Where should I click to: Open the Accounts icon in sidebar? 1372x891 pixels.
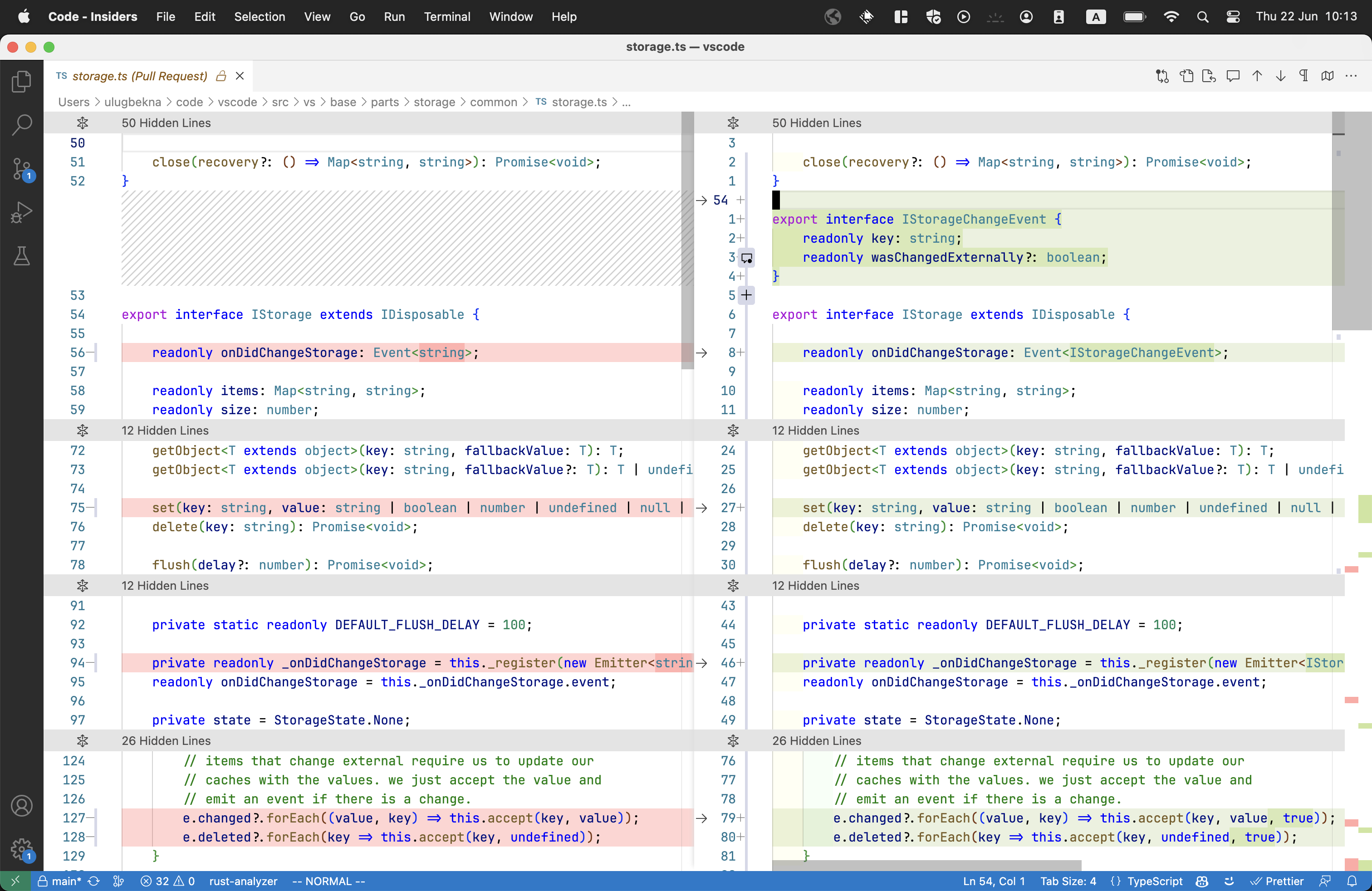pyautogui.click(x=22, y=806)
